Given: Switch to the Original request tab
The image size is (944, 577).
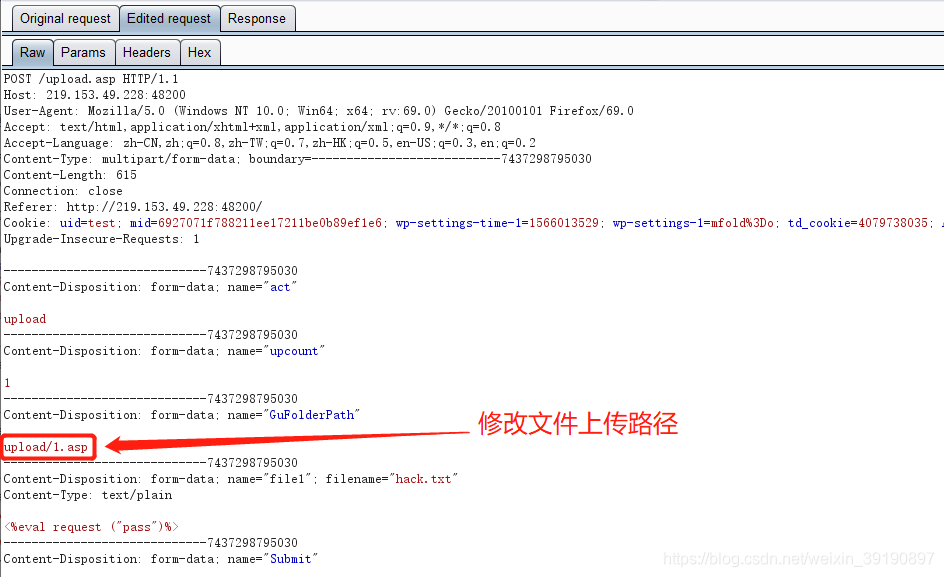Looking at the screenshot, I should pos(66,19).
